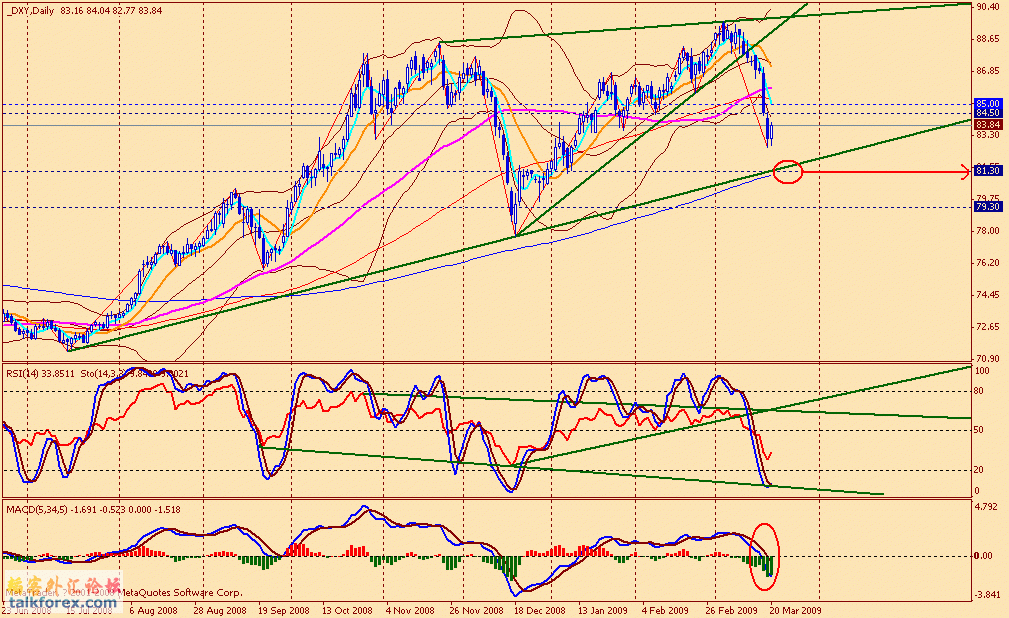Viewport: 1009px width, 618px height.
Task: Select the 20 Mar 2009 date label
Action: [x=795, y=610]
